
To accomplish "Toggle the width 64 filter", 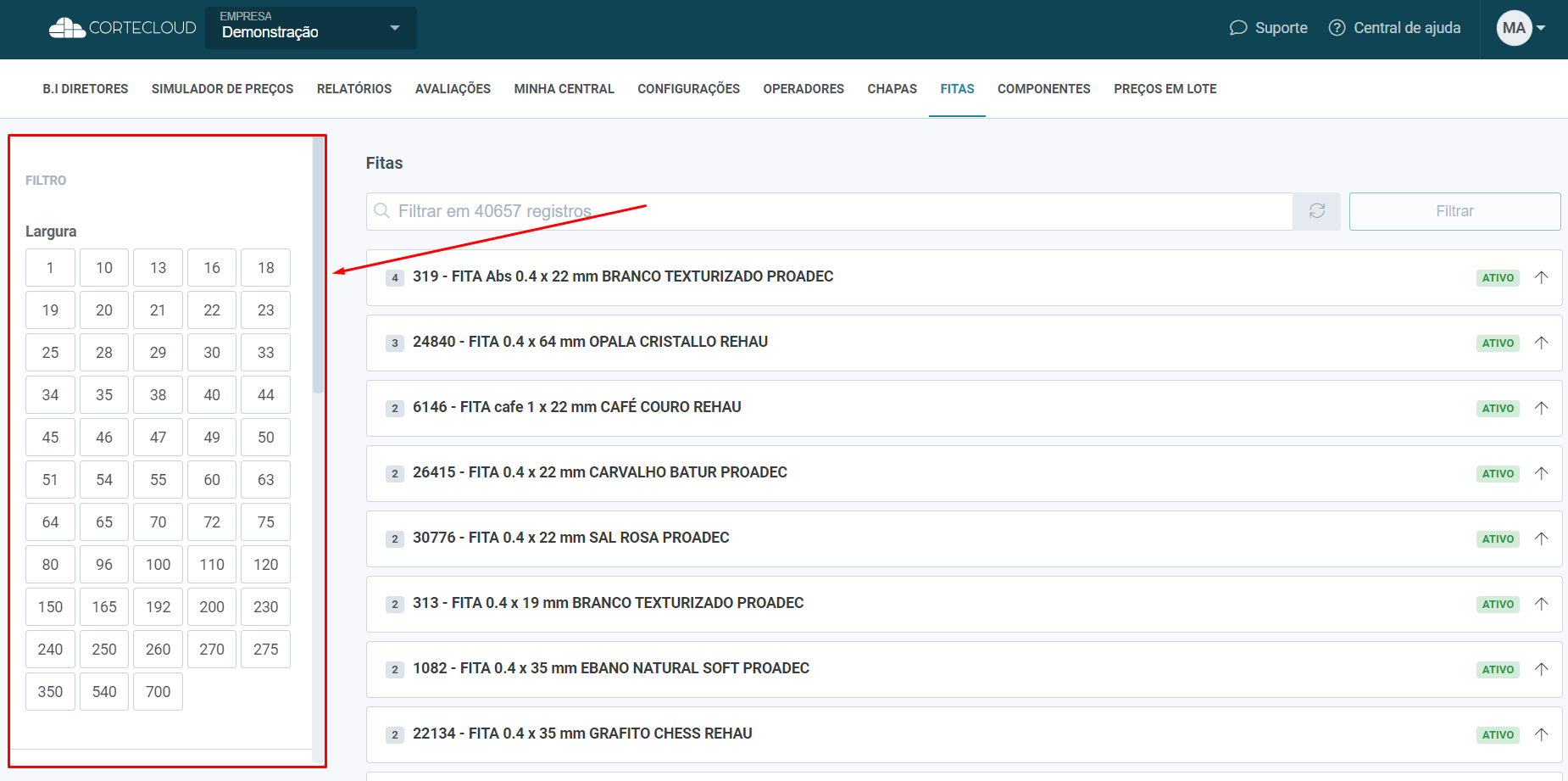I will (50, 522).
